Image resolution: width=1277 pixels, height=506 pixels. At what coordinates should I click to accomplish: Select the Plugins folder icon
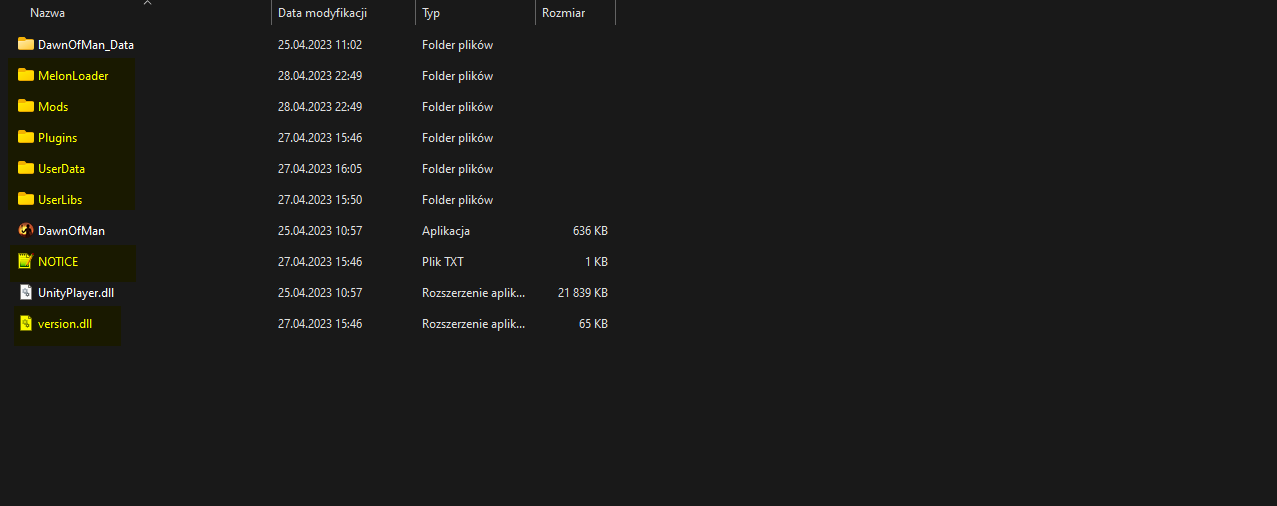(x=26, y=137)
